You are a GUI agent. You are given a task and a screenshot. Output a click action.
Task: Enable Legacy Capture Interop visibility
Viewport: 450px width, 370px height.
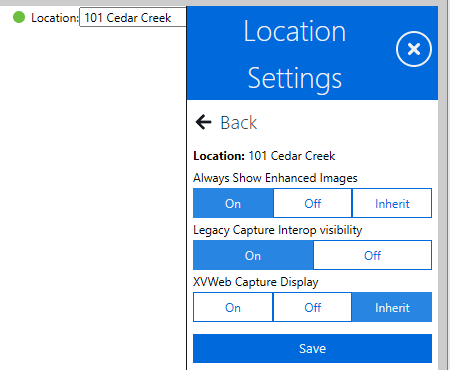click(253, 255)
